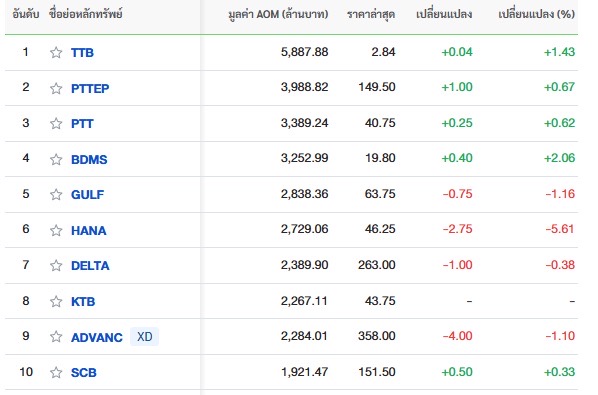The height and width of the screenshot is (395, 598).
Task: Toggle favorite star for TTB
Action: (x=56, y=53)
